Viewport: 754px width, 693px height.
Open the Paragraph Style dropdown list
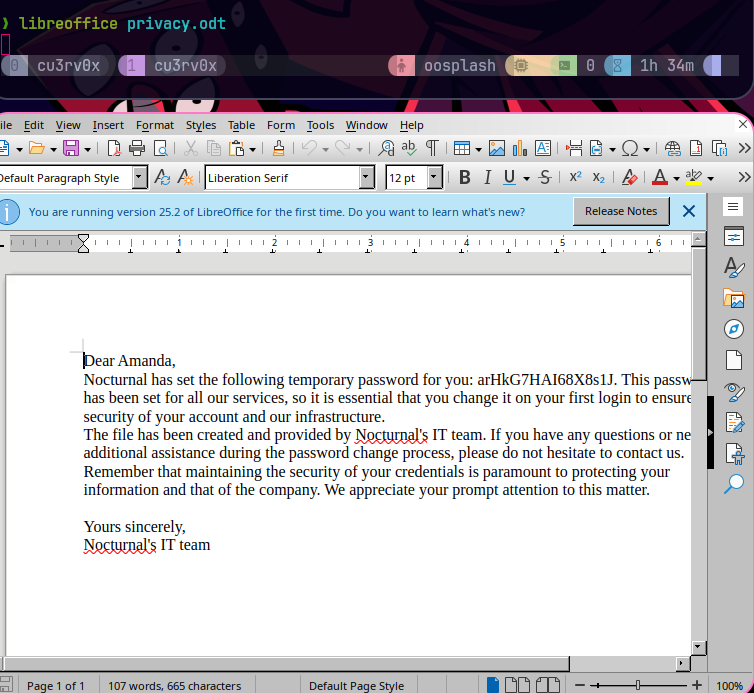click(138, 178)
